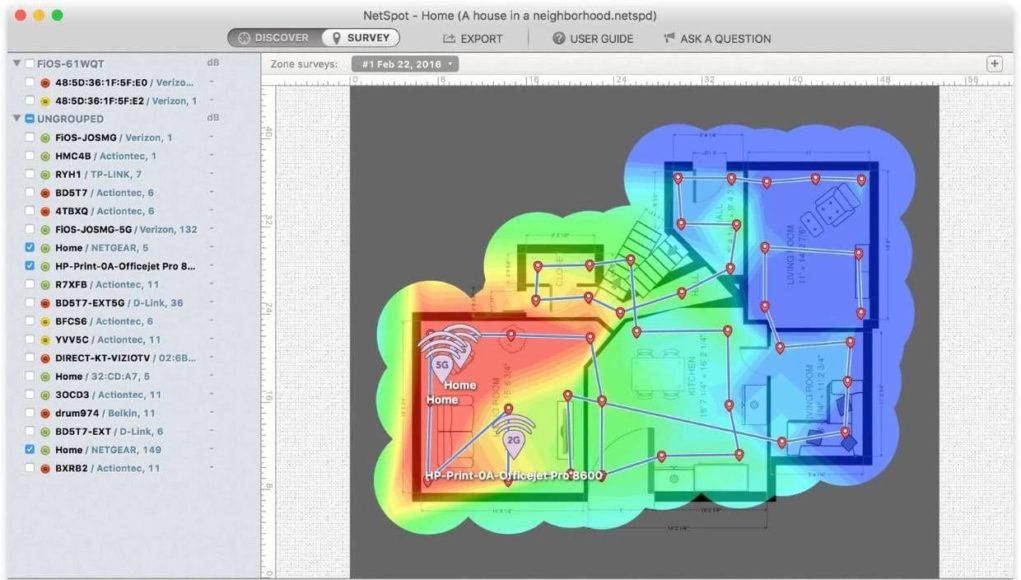Collapse the UNGROUPED networks group
1021x580 pixels.
click(17, 118)
